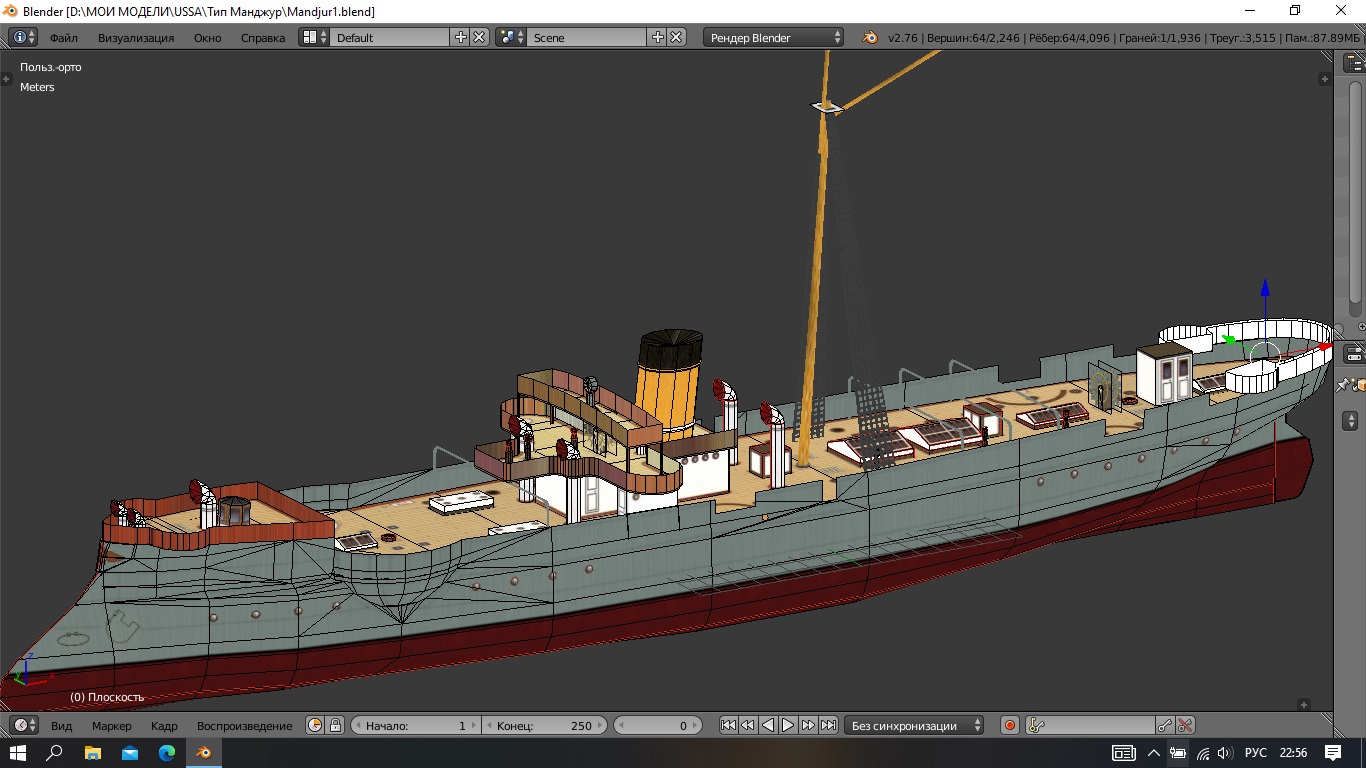Open the Без синхронизации sync dropdown
The width and height of the screenshot is (1366, 768).
[x=914, y=726]
